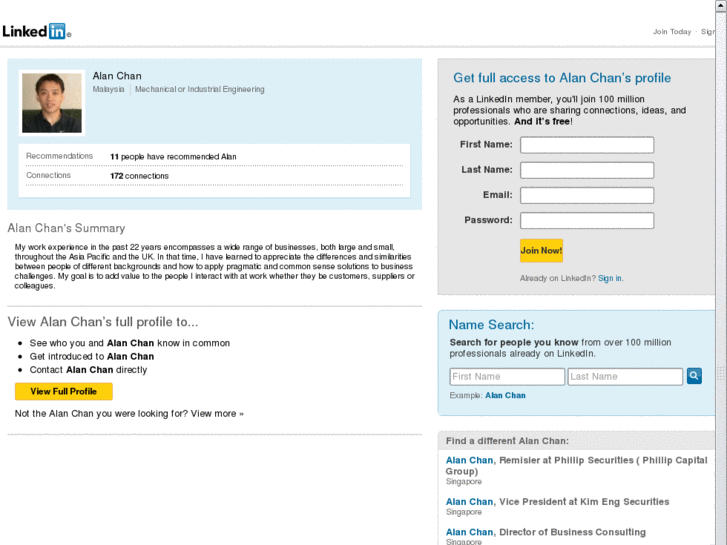Click the LinkedIn logo

pyautogui.click(x=36, y=31)
